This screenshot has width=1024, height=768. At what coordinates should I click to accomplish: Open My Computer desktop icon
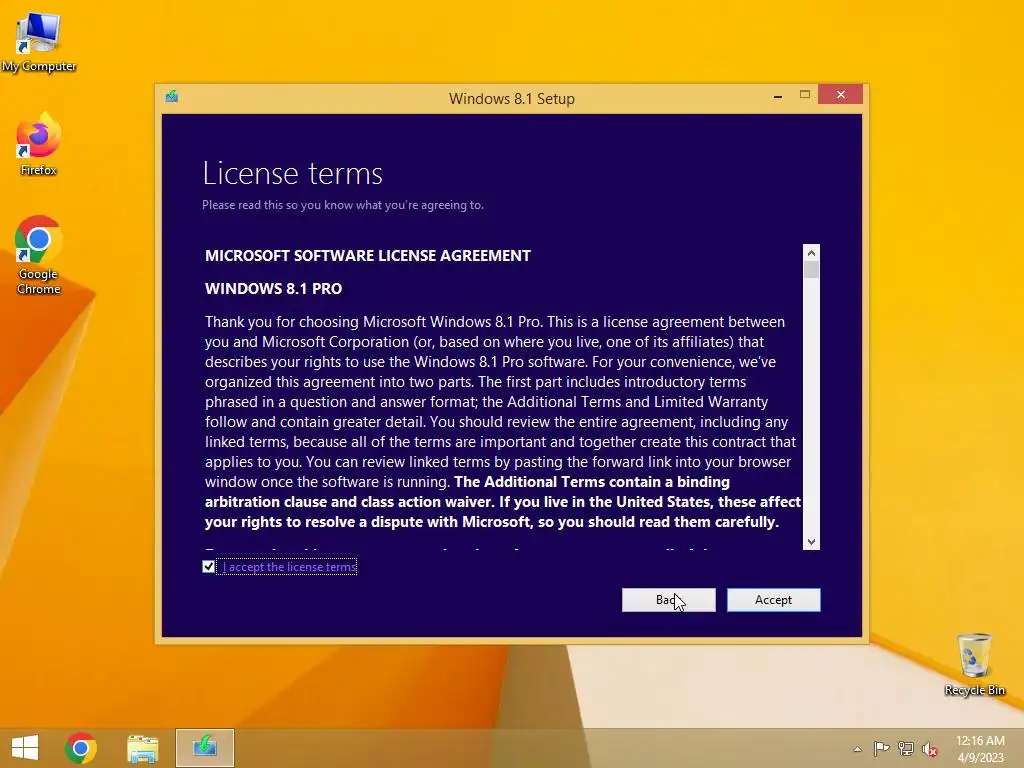pos(39,42)
